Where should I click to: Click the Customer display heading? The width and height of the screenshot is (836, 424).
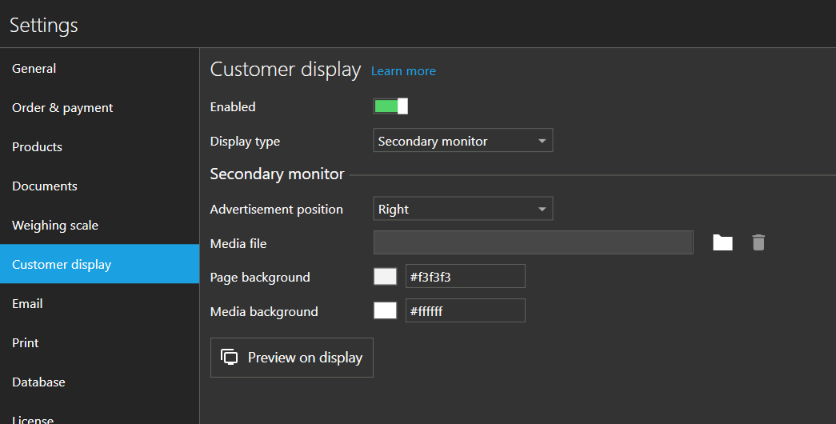(285, 70)
